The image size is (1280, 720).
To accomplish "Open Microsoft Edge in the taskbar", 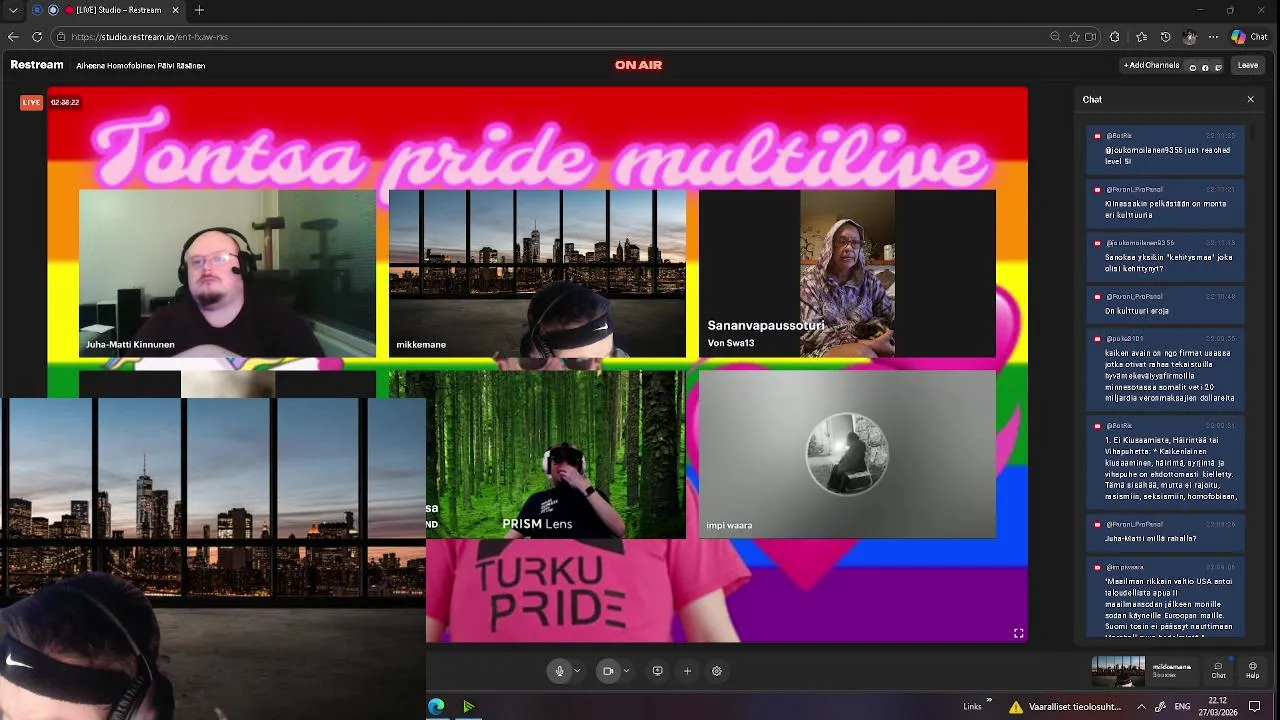I will coord(436,707).
